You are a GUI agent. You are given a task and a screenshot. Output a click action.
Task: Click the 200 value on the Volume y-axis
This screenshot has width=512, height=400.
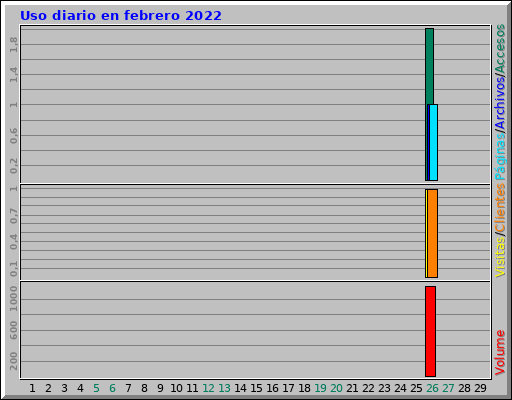(14, 361)
